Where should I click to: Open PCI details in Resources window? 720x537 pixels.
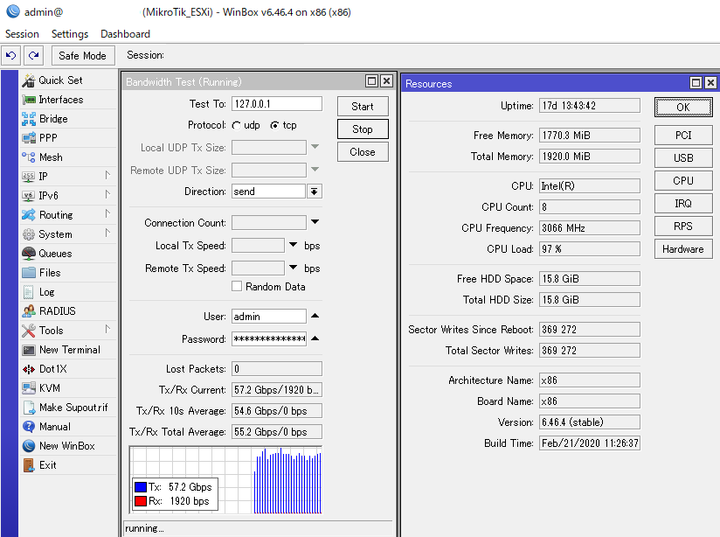683,136
